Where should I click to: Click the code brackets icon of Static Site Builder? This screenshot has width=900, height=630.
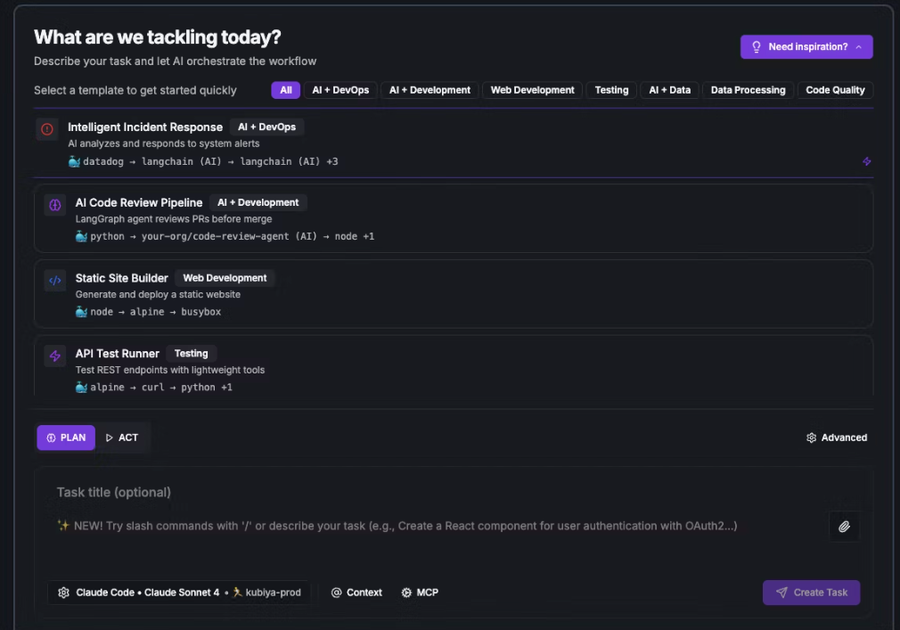click(55, 281)
